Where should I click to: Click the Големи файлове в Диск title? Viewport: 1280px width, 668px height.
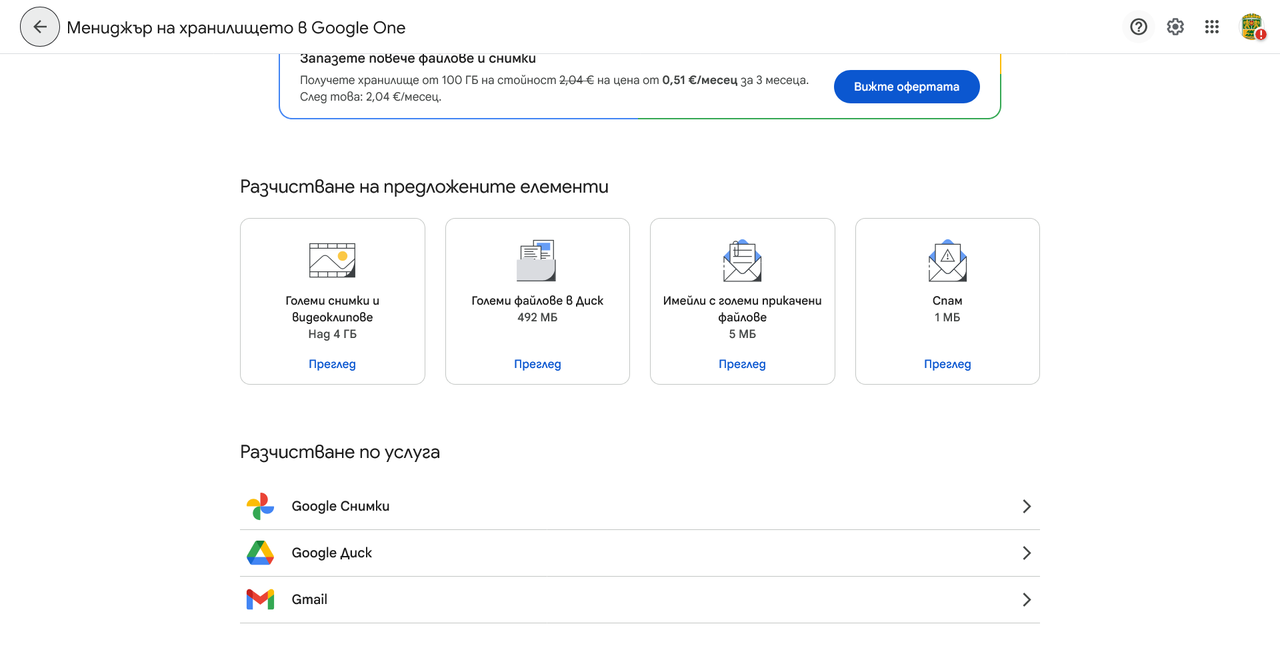coord(537,300)
